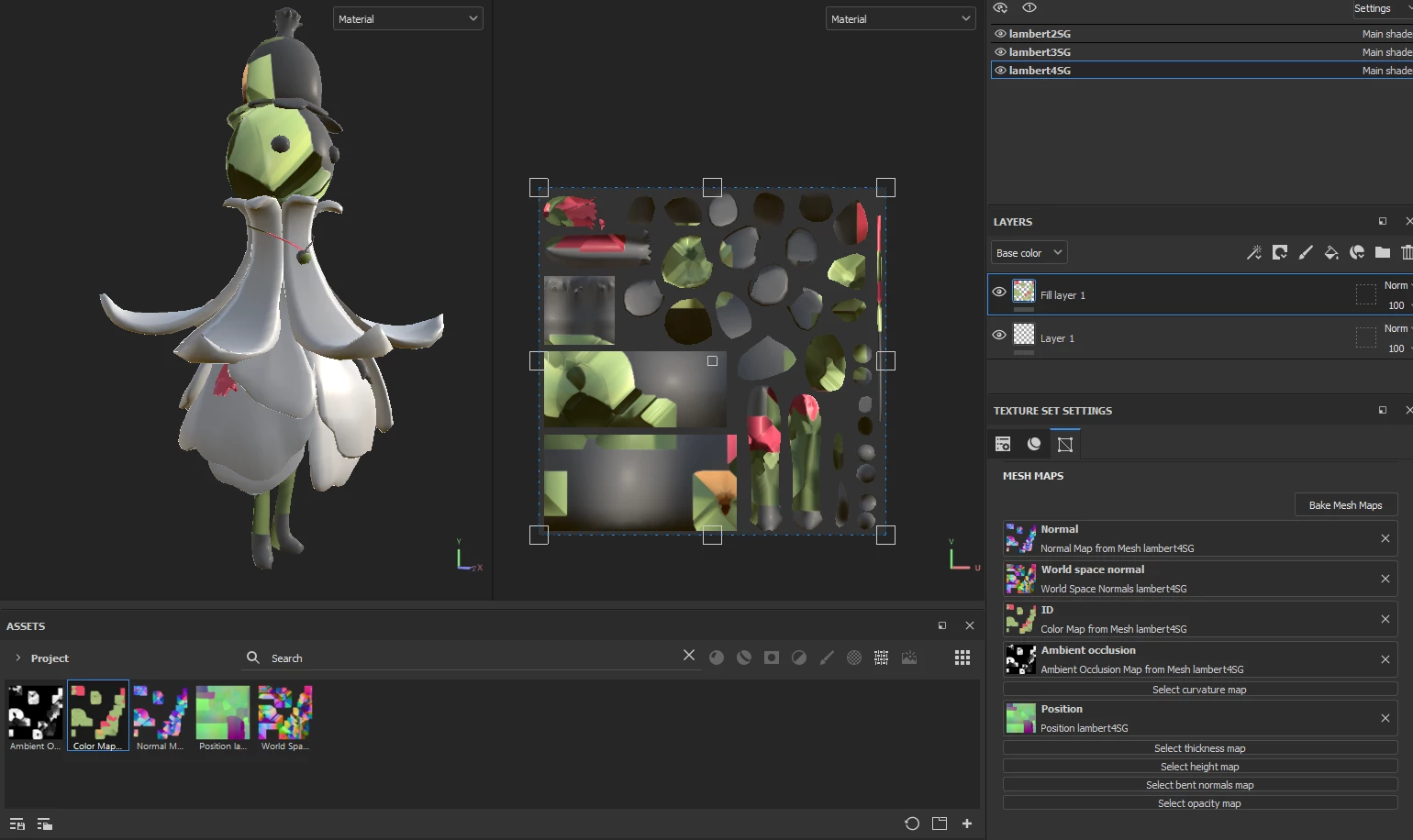
Task: Add a fill layer with bucket icon
Action: click(1331, 252)
